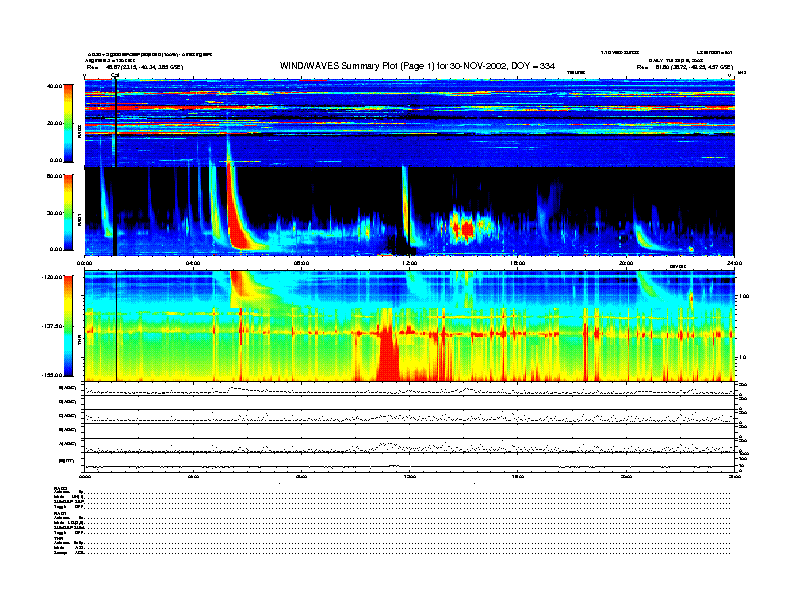Click the 20:00 tick label under RAD1 panel
Viewport: 792px width, 612px height.
coord(626,263)
